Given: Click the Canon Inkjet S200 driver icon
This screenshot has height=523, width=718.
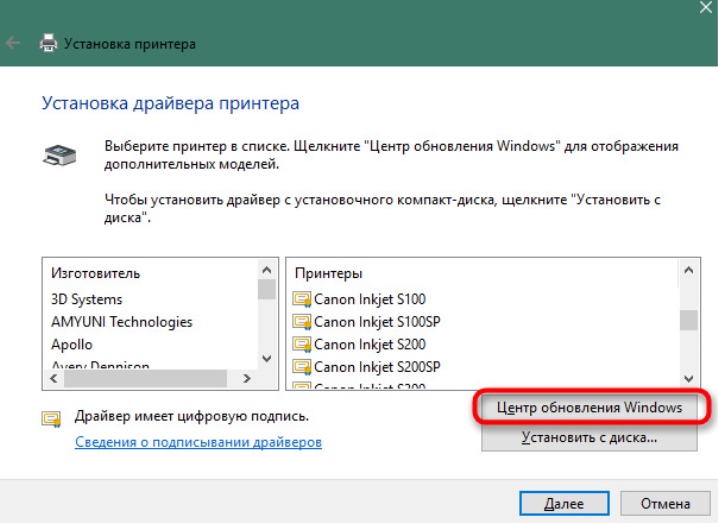Looking at the screenshot, I should (x=302, y=344).
